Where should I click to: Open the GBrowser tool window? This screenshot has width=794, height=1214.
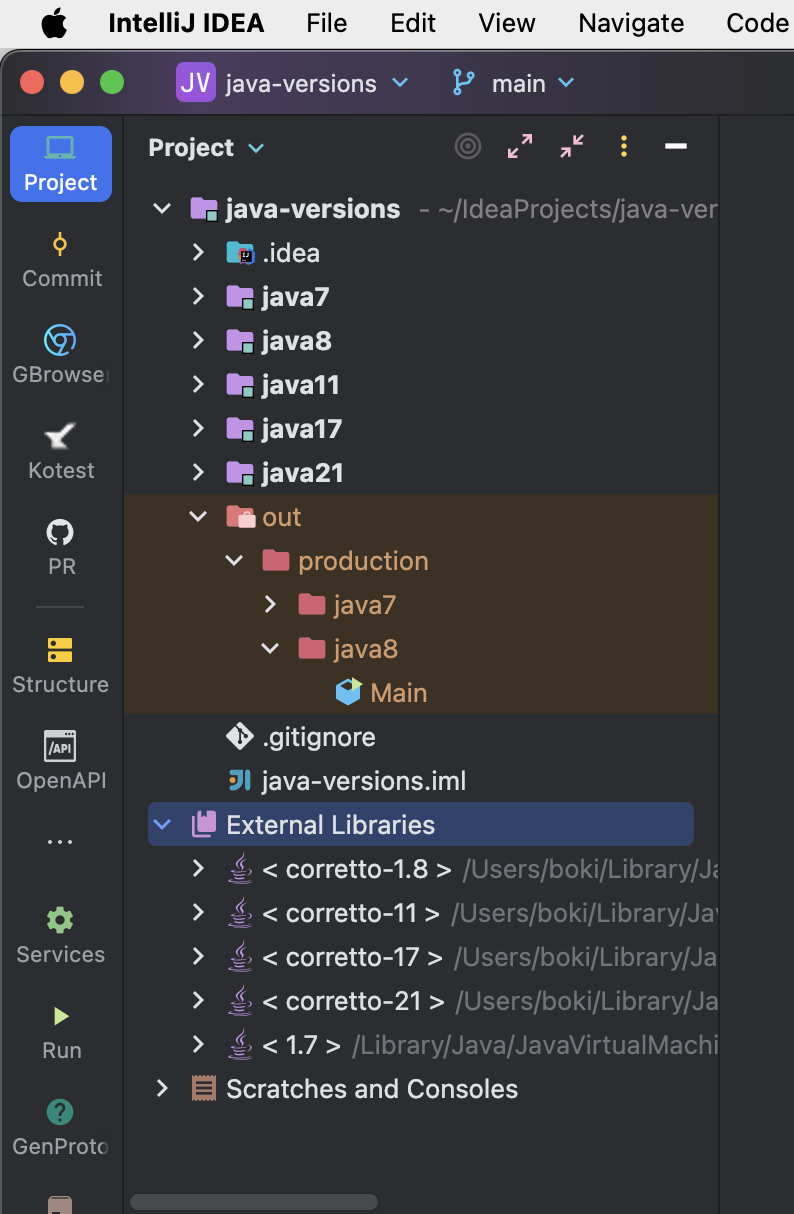point(61,356)
